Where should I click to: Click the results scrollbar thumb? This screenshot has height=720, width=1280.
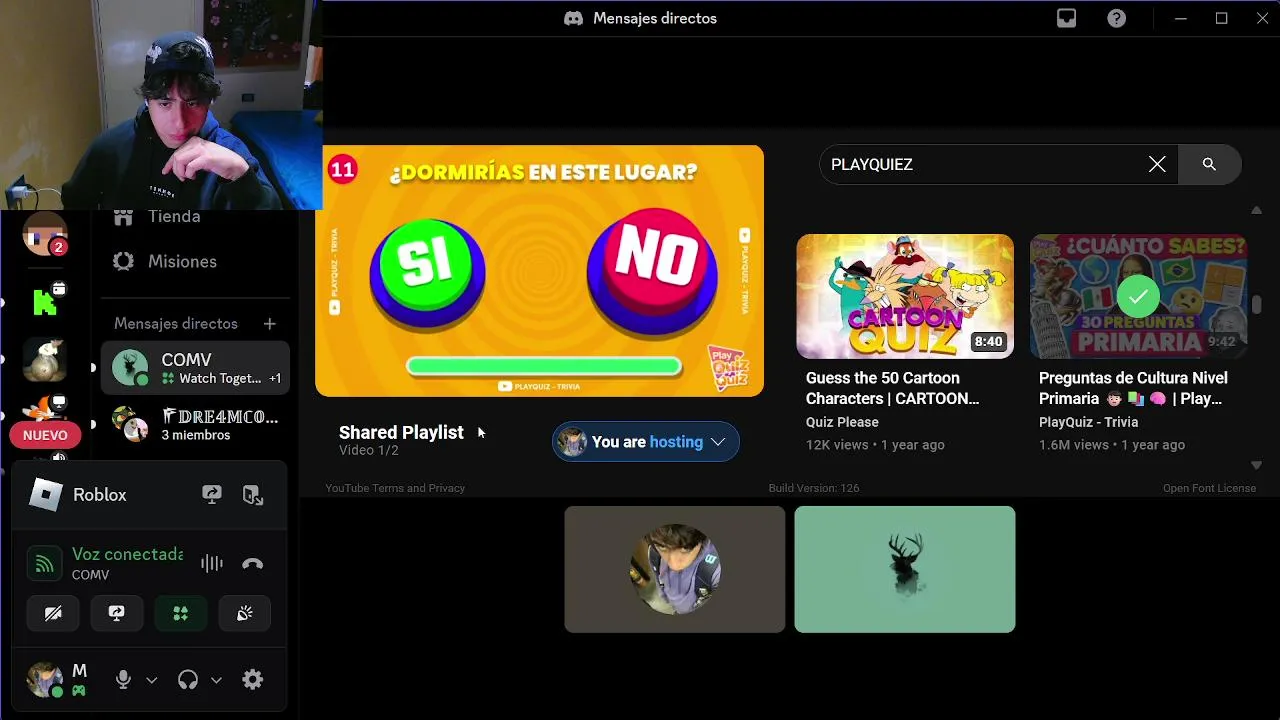tap(1257, 305)
